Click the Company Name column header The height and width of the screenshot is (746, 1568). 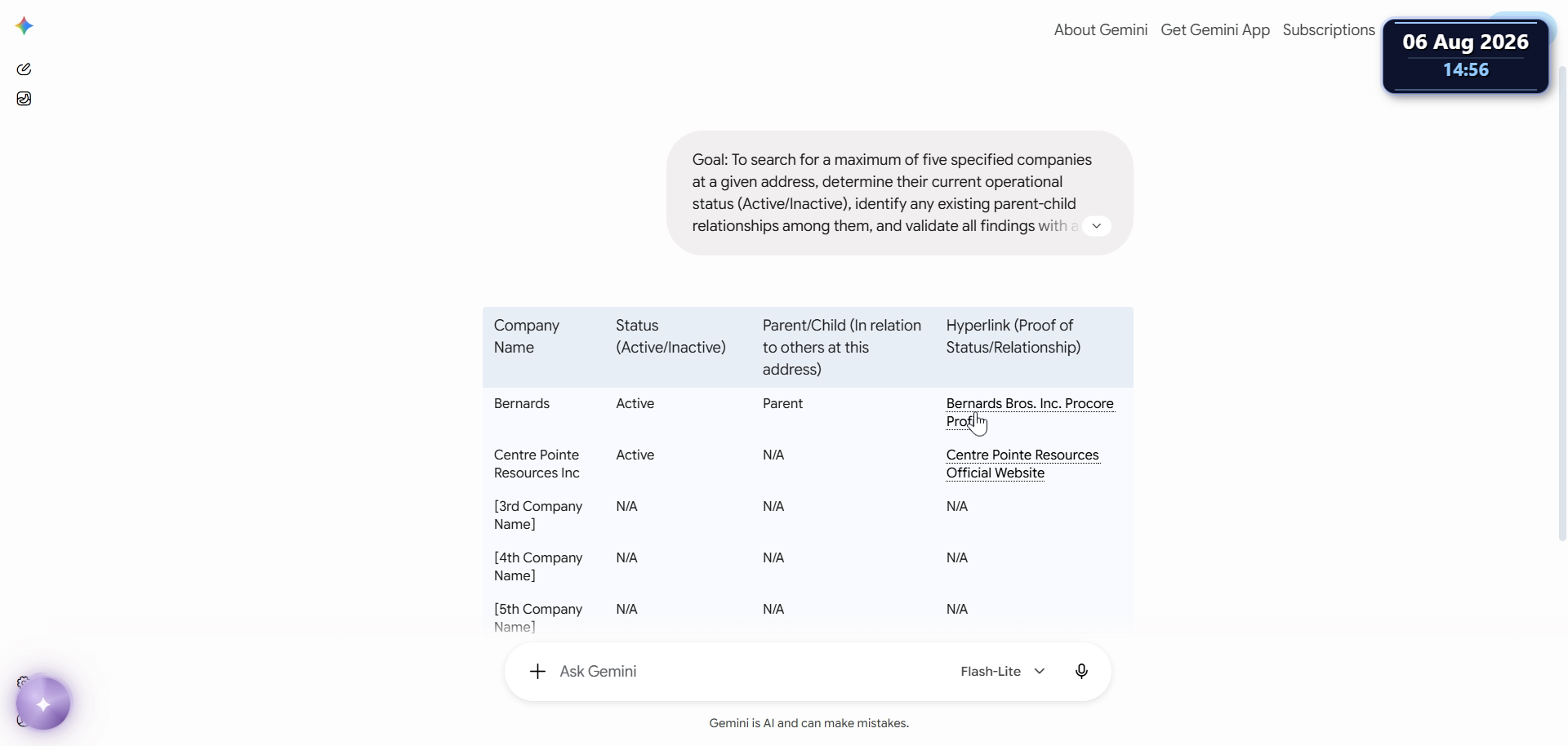tap(527, 336)
